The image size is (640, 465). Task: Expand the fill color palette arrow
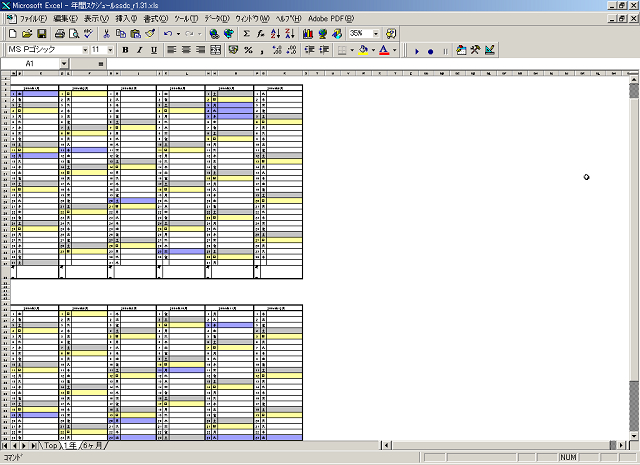coord(373,50)
